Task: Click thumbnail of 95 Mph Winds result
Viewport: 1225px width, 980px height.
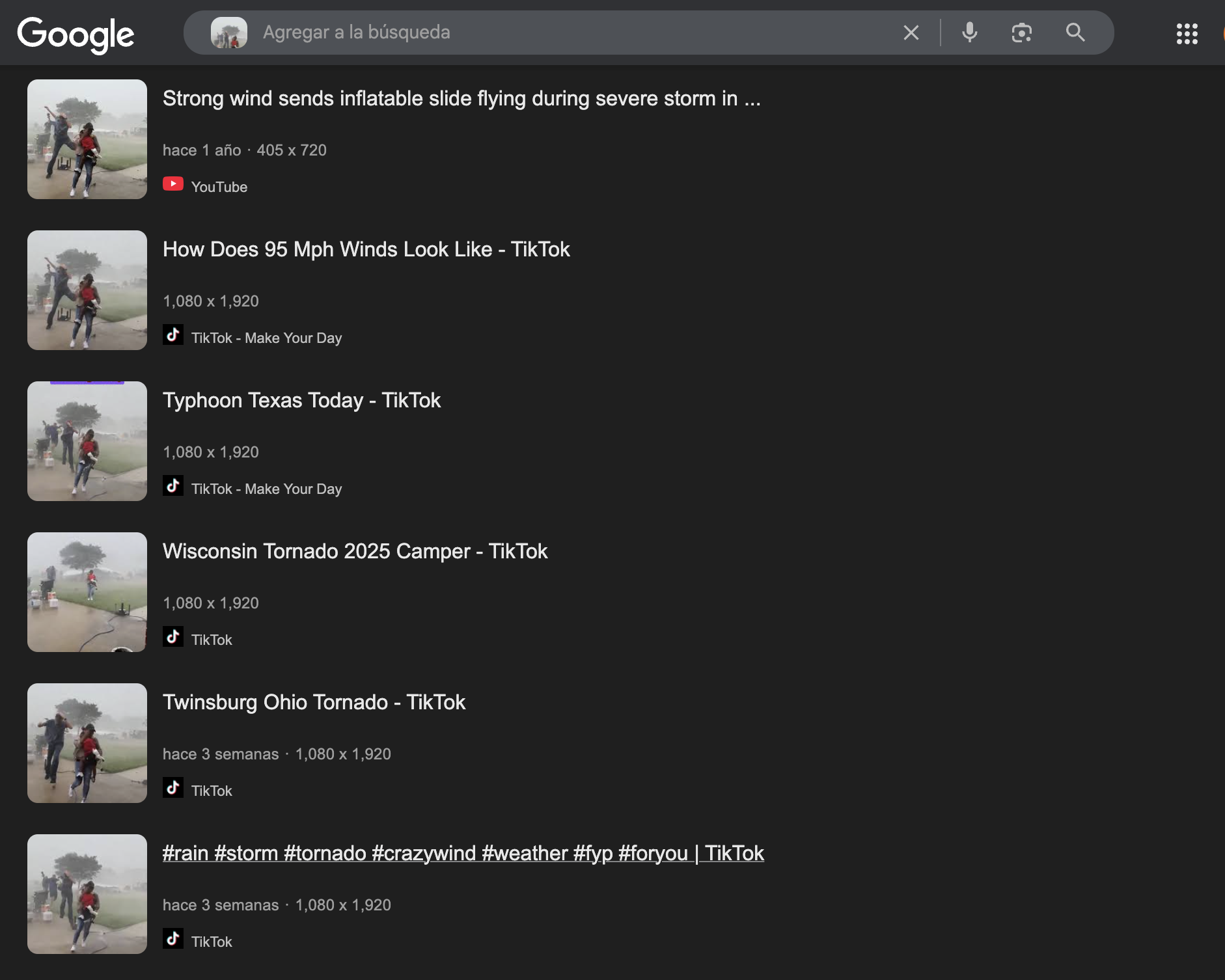Action: (x=87, y=290)
